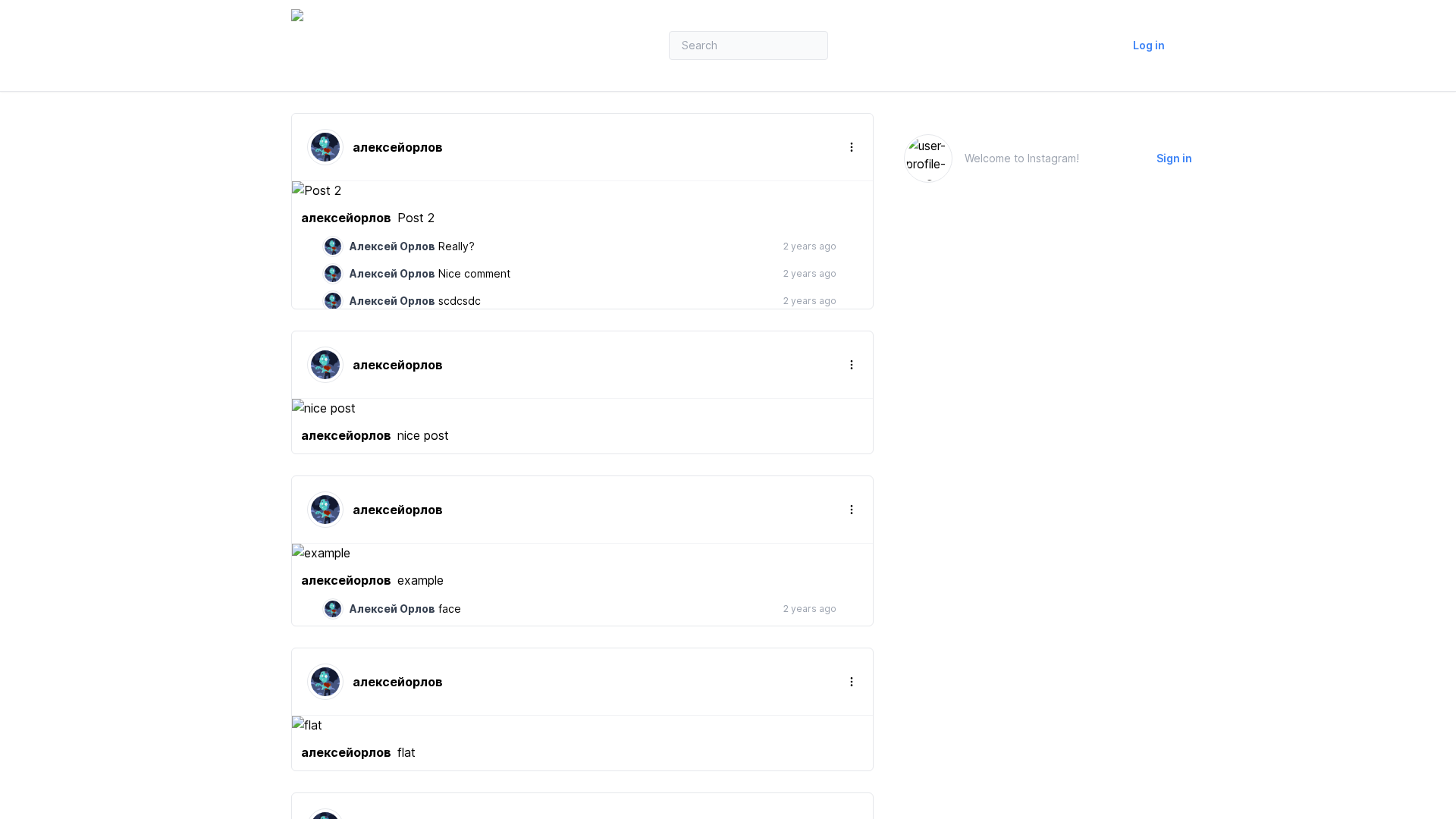Click caption username beside 'Post 2' text
The width and height of the screenshot is (1456, 819).
[x=346, y=218]
